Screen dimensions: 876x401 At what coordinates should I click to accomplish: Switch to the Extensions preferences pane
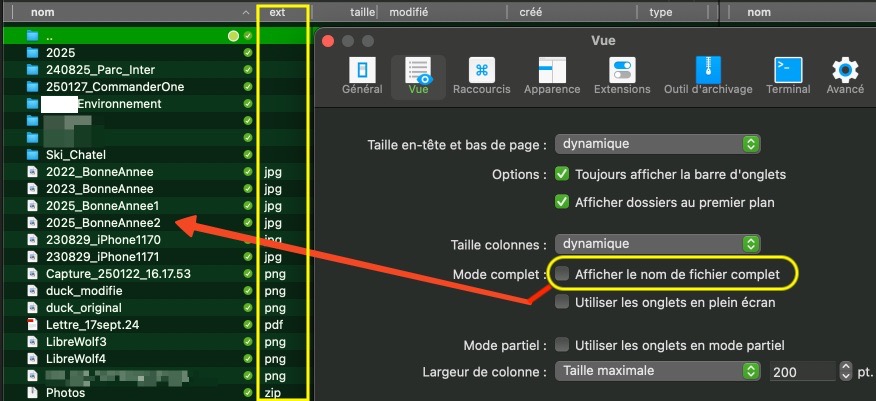click(622, 75)
